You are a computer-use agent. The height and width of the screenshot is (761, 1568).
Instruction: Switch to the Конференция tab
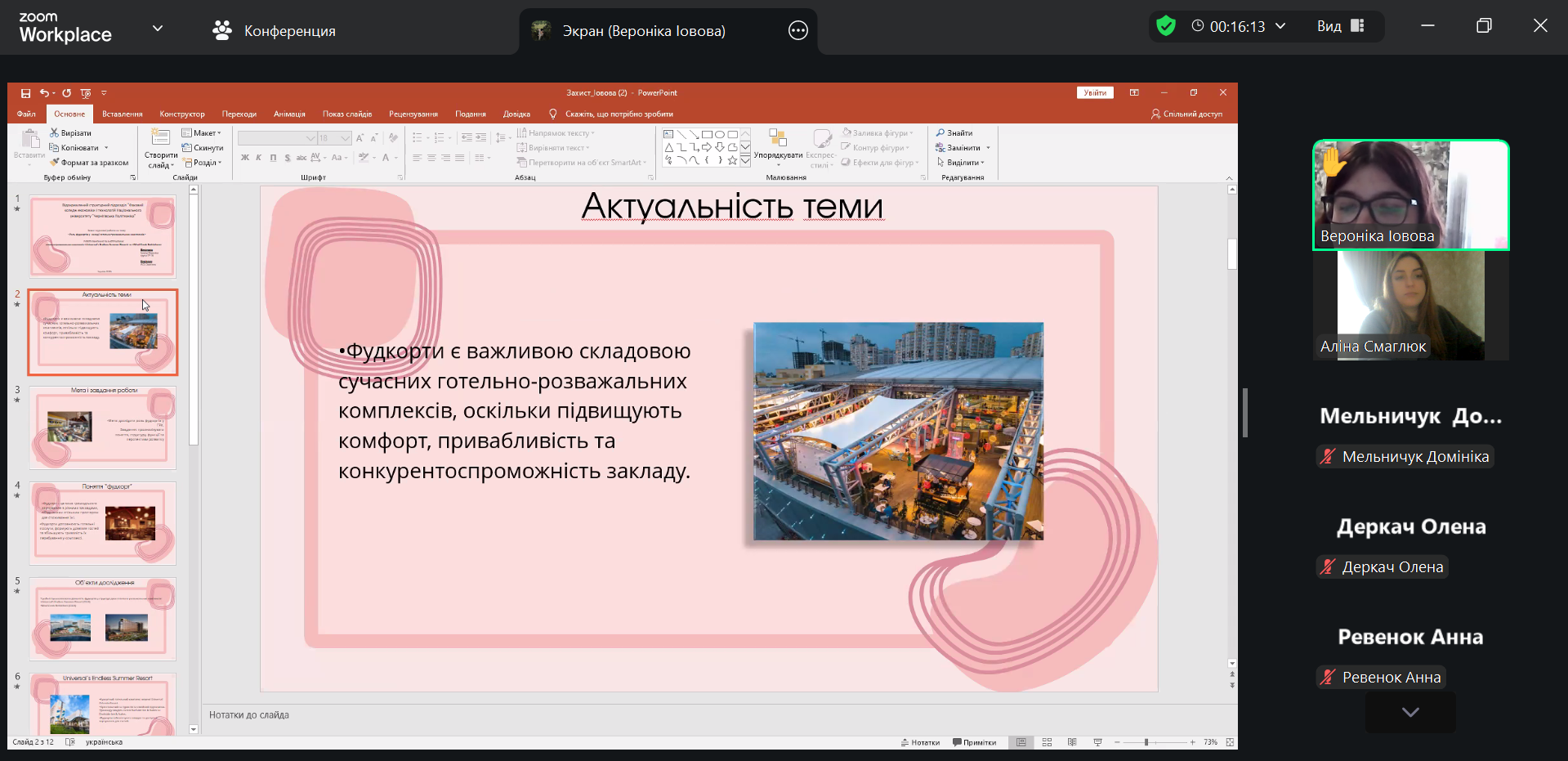pos(275,31)
